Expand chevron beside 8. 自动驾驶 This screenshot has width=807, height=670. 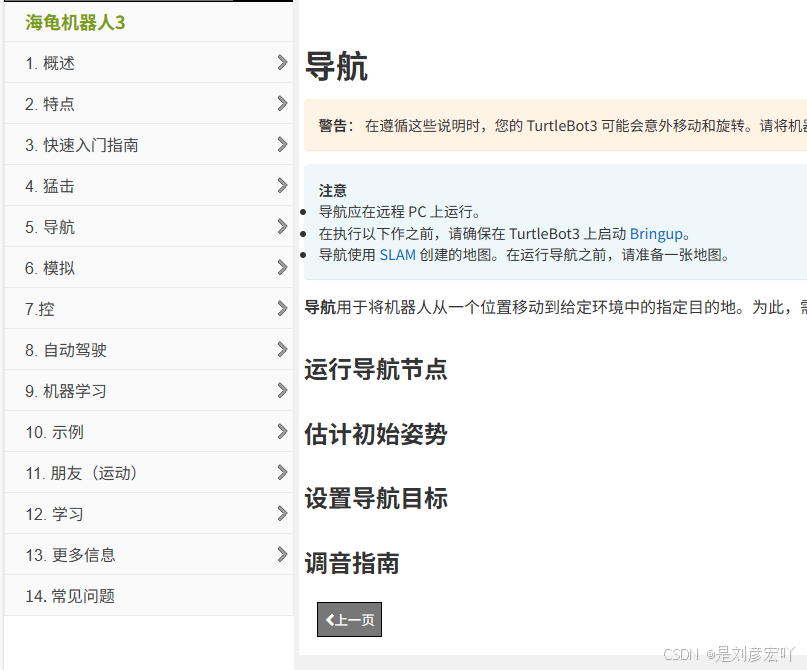coord(282,349)
